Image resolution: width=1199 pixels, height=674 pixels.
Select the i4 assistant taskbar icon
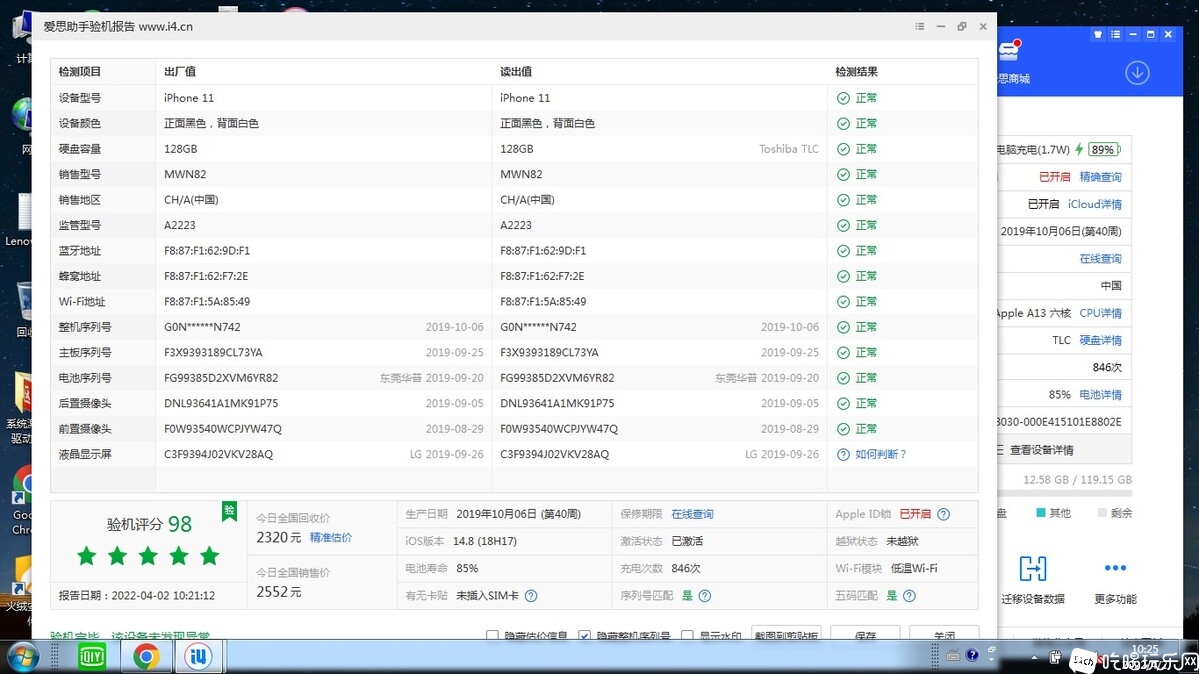pyautogui.click(x=198, y=656)
